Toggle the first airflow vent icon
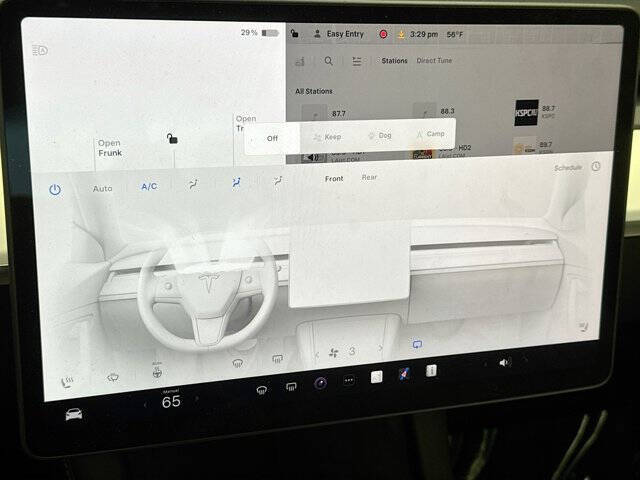This screenshot has height=480, width=640. coord(194,184)
